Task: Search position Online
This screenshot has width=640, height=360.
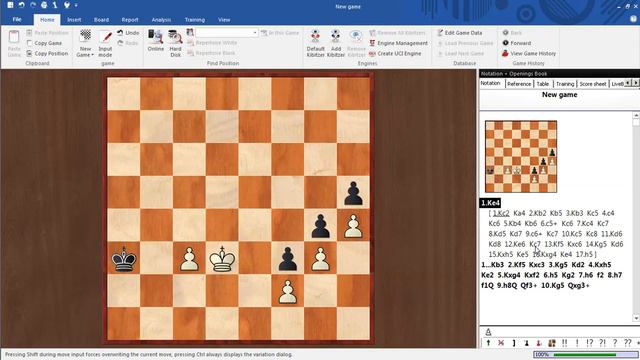Action: (156, 40)
